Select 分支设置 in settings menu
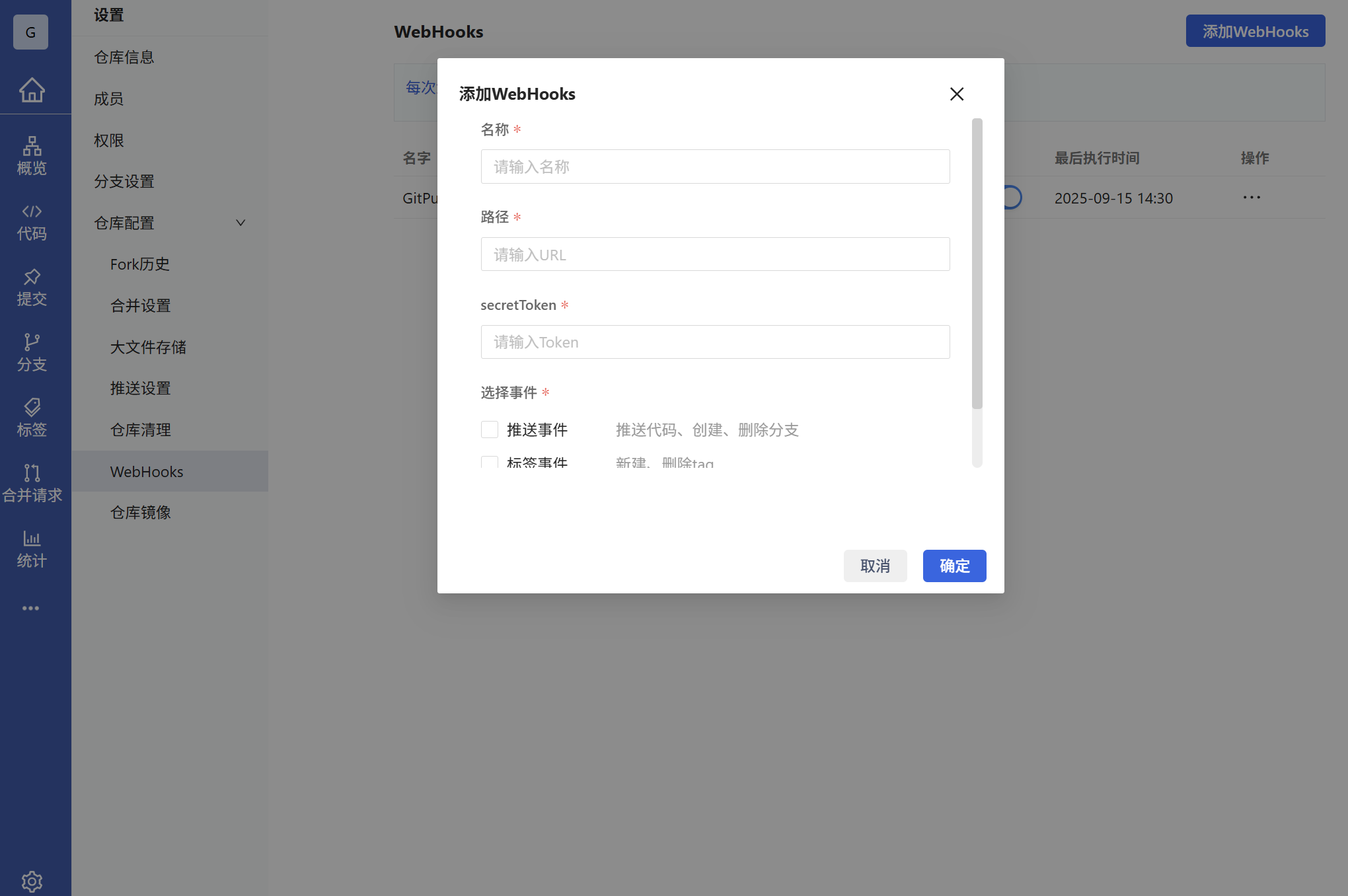Screen dimensions: 1348x896 coord(124,182)
